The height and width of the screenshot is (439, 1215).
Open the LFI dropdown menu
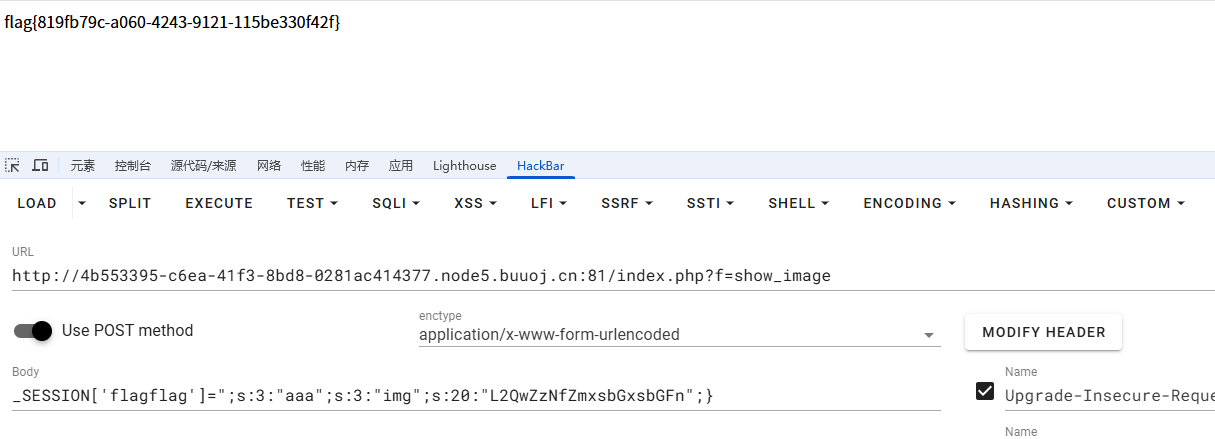coord(549,203)
